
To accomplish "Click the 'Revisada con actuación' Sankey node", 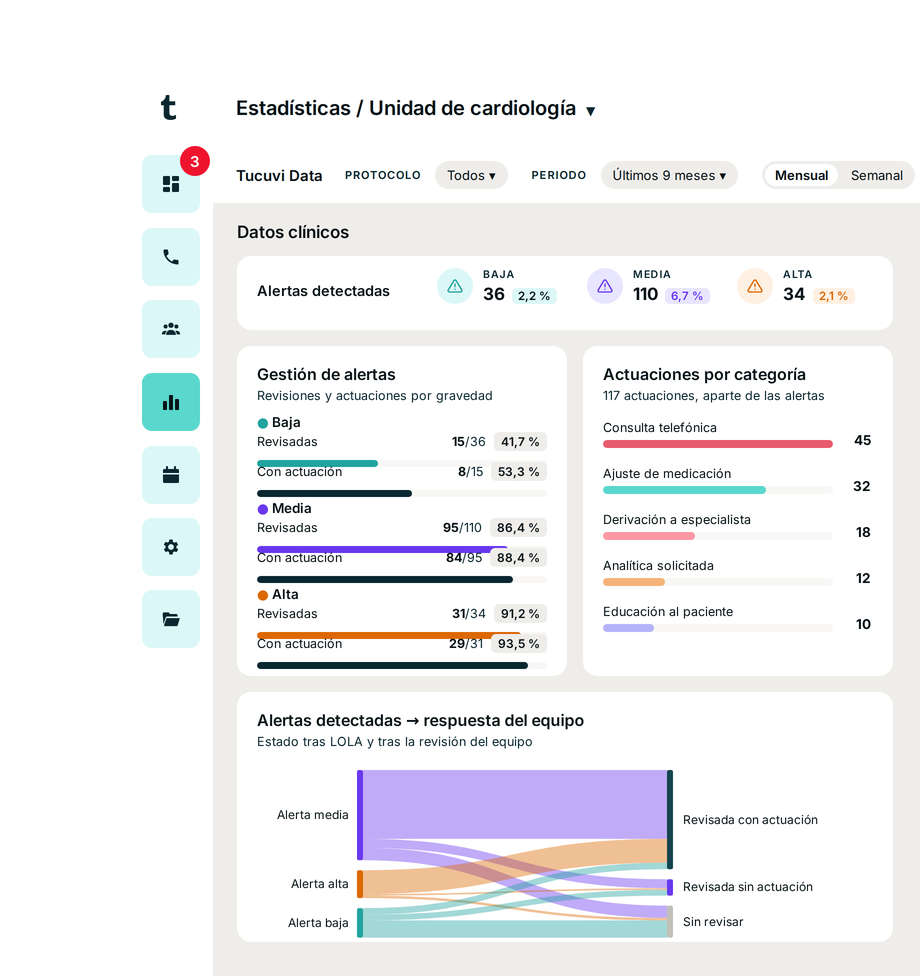I will point(670,819).
